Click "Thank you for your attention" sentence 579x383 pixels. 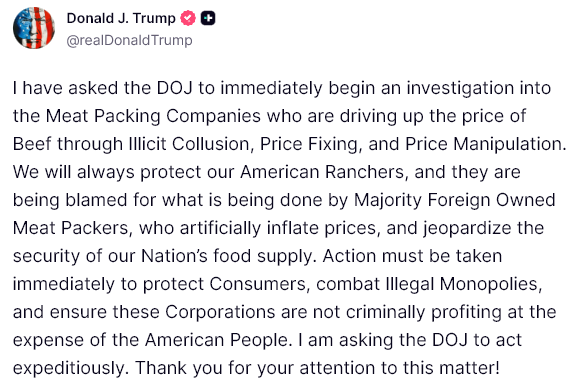(x=317, y=368)
